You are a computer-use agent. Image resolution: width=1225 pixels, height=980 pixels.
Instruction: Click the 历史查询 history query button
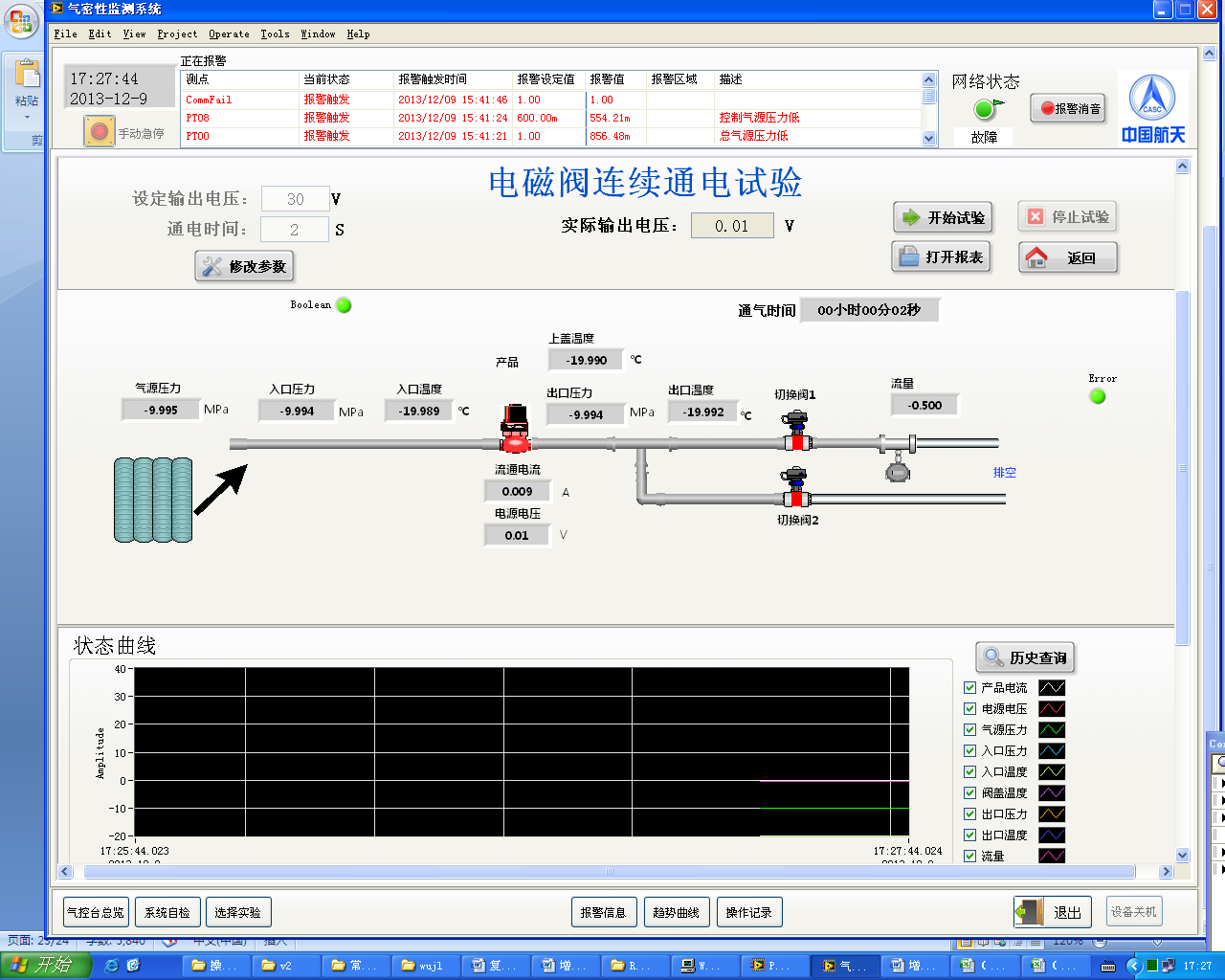click(x=1025, y=657)
